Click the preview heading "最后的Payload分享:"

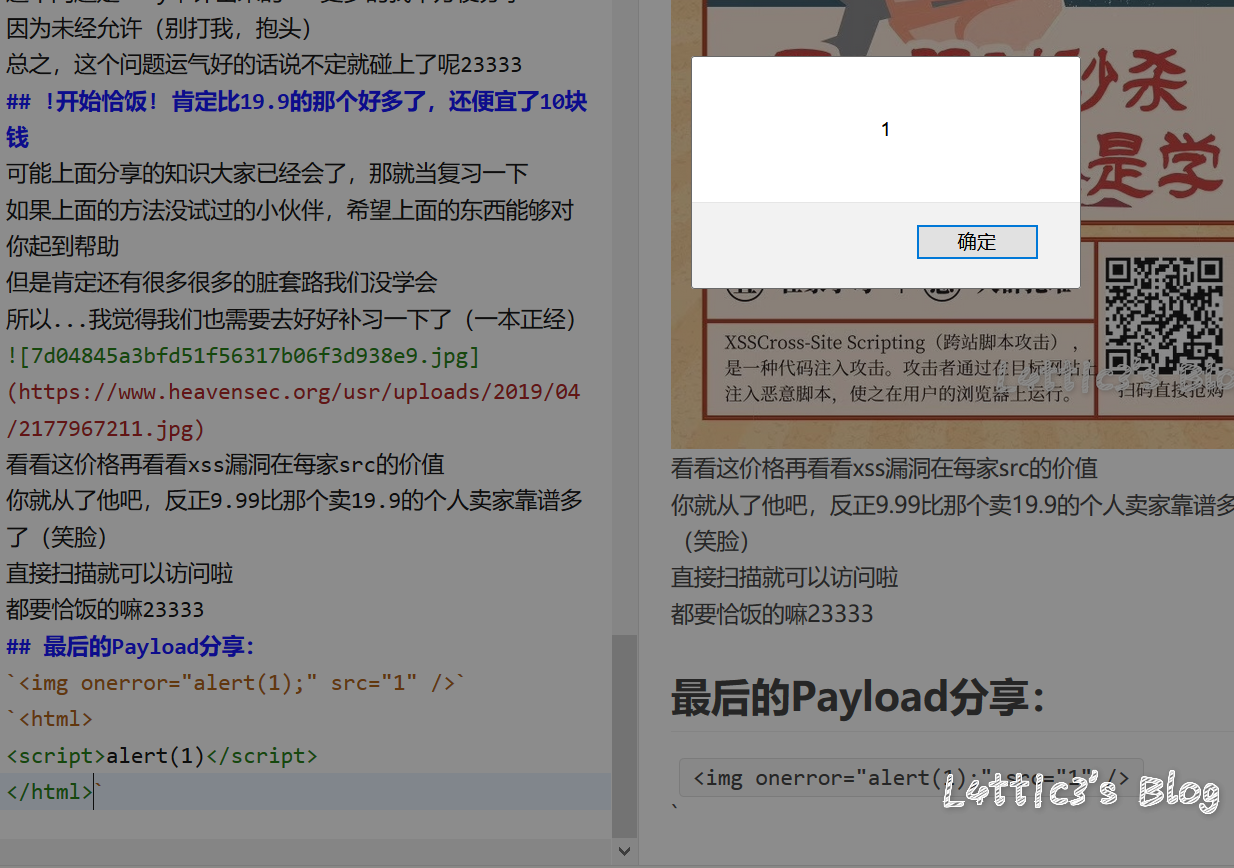click(x=858, y=697)
